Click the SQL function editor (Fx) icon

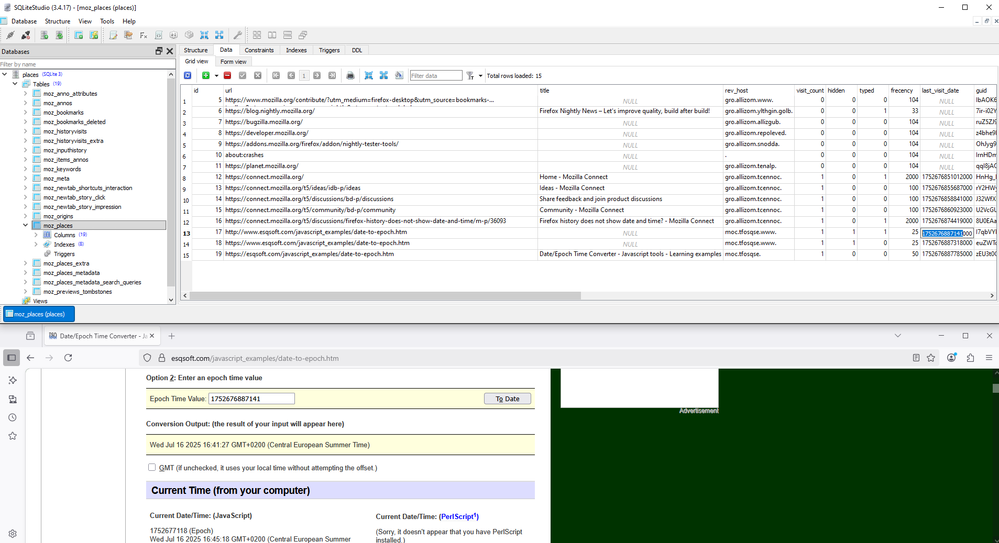(x=143, y=35)
